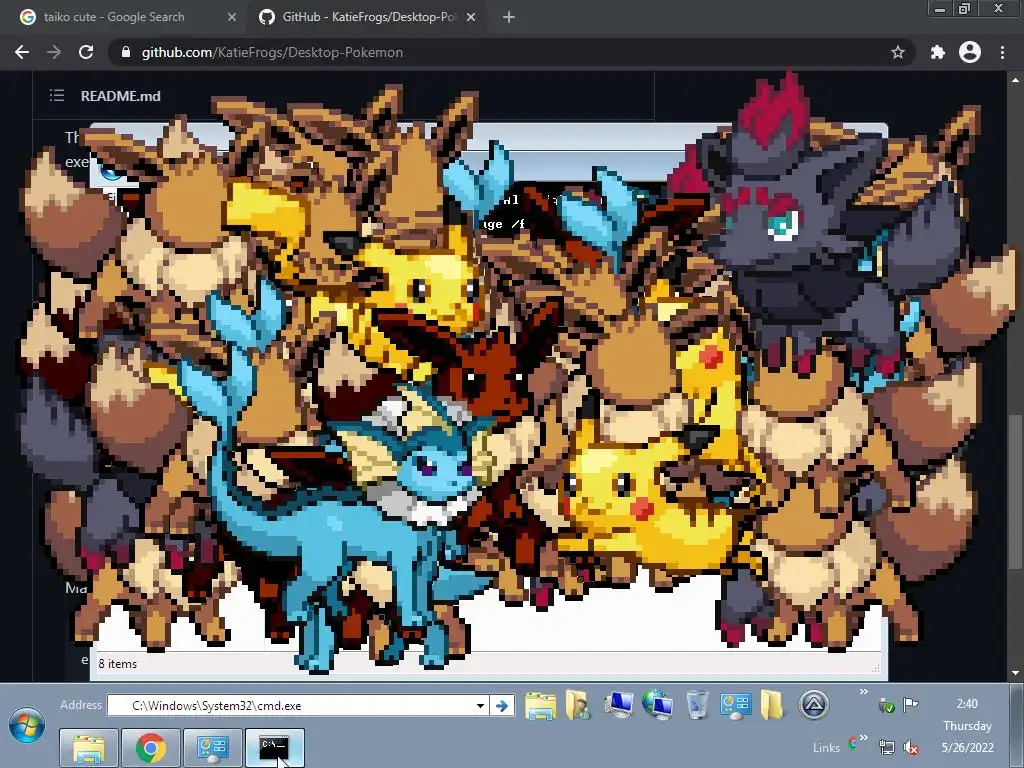Screen dimensions: 1024x768
Task: Click the Links toolbar label
Action: pyautogui.click(x=826, y=748)
